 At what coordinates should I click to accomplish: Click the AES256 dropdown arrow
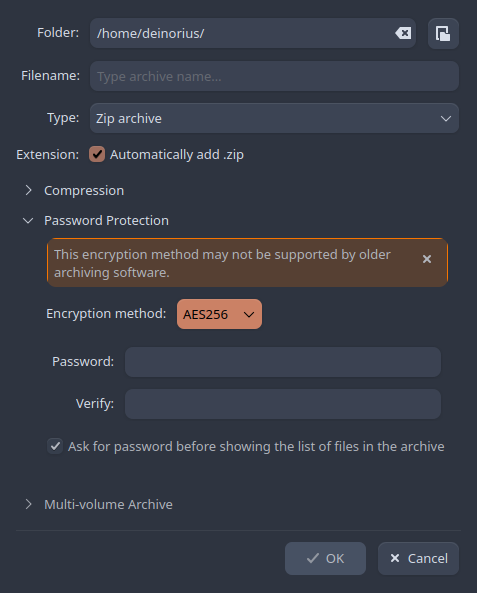(x=249, y=314)
